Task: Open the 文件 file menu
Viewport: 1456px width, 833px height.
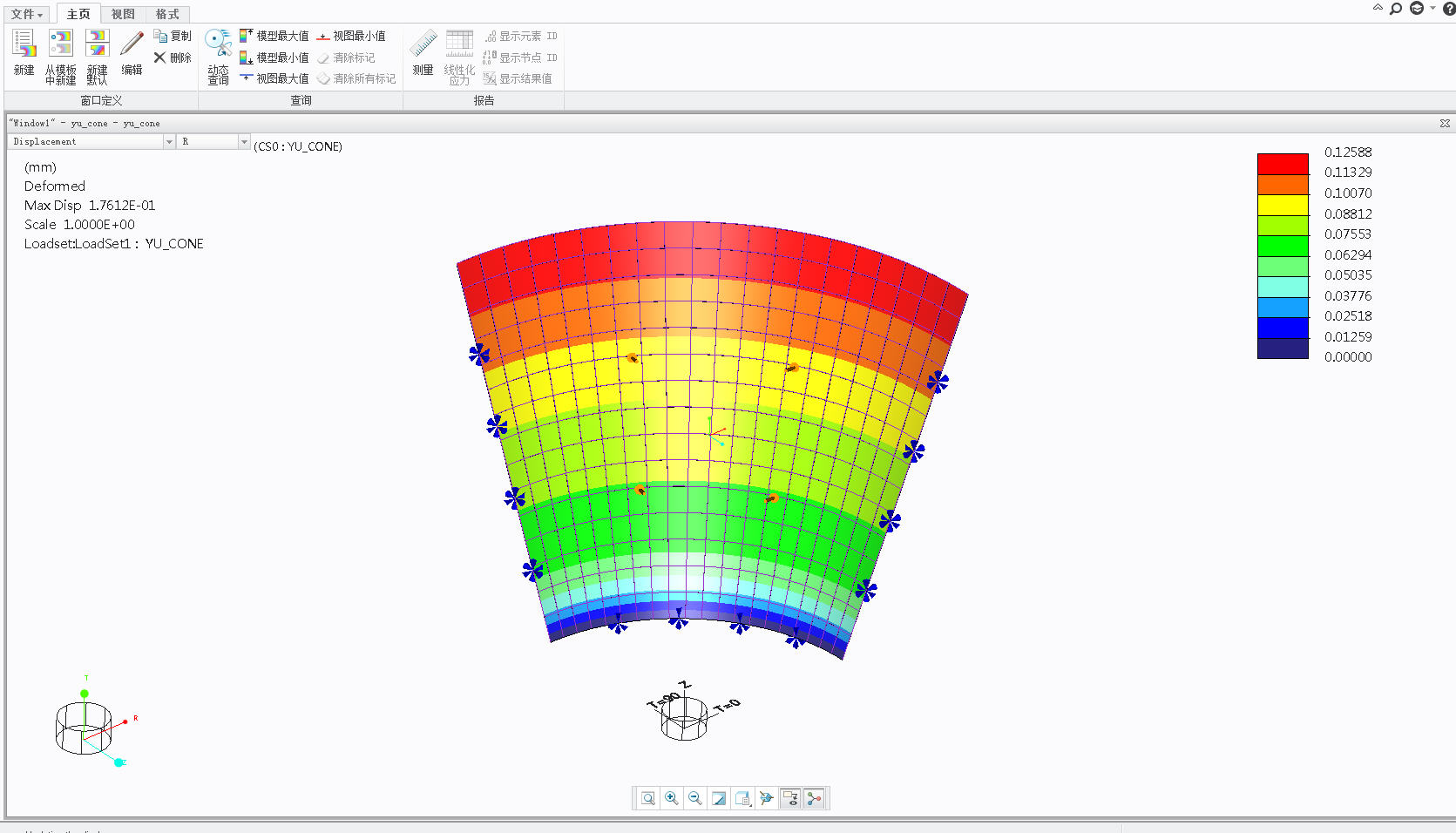Action: (27, 14)
